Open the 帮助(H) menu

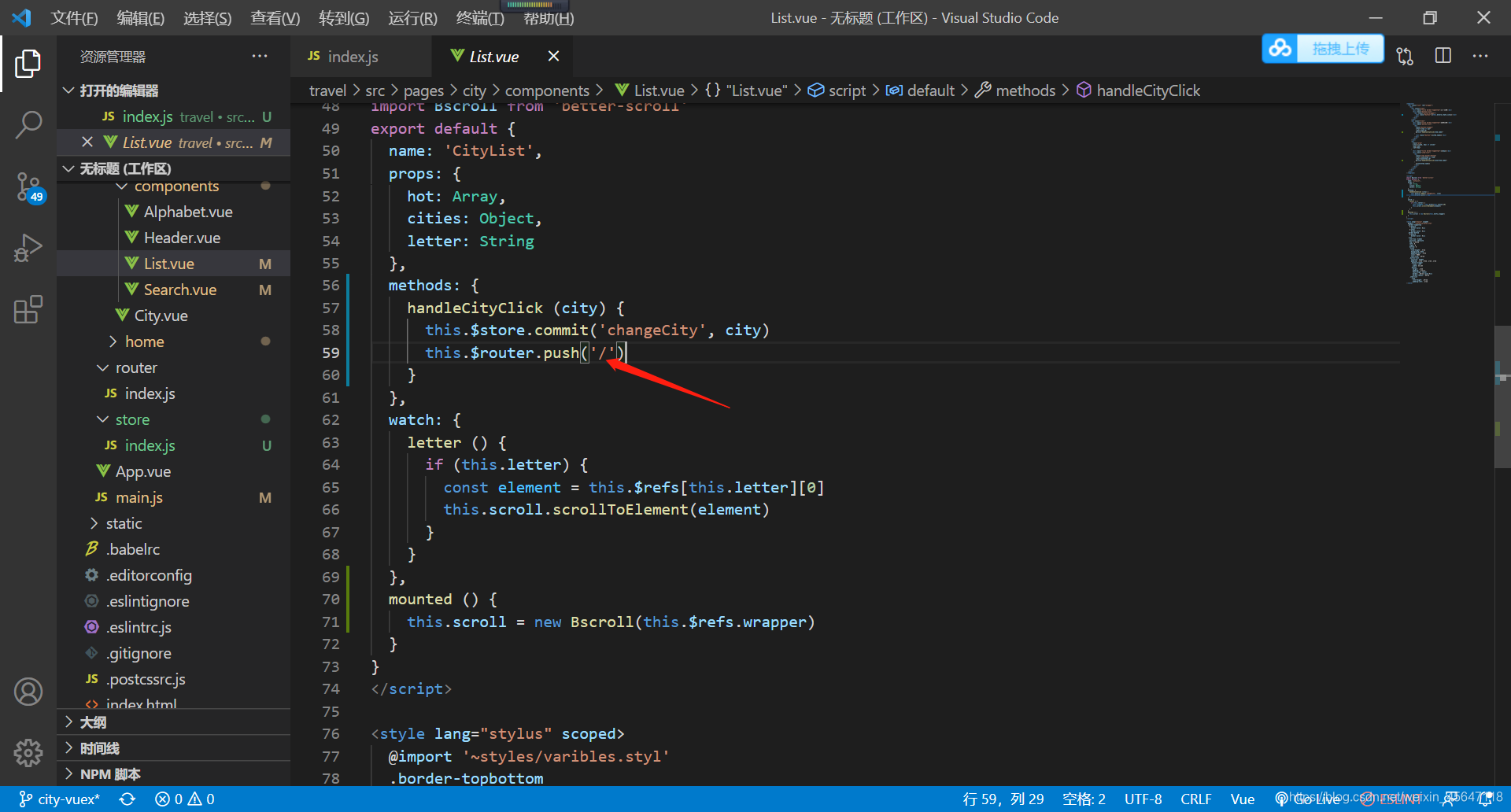549,18
